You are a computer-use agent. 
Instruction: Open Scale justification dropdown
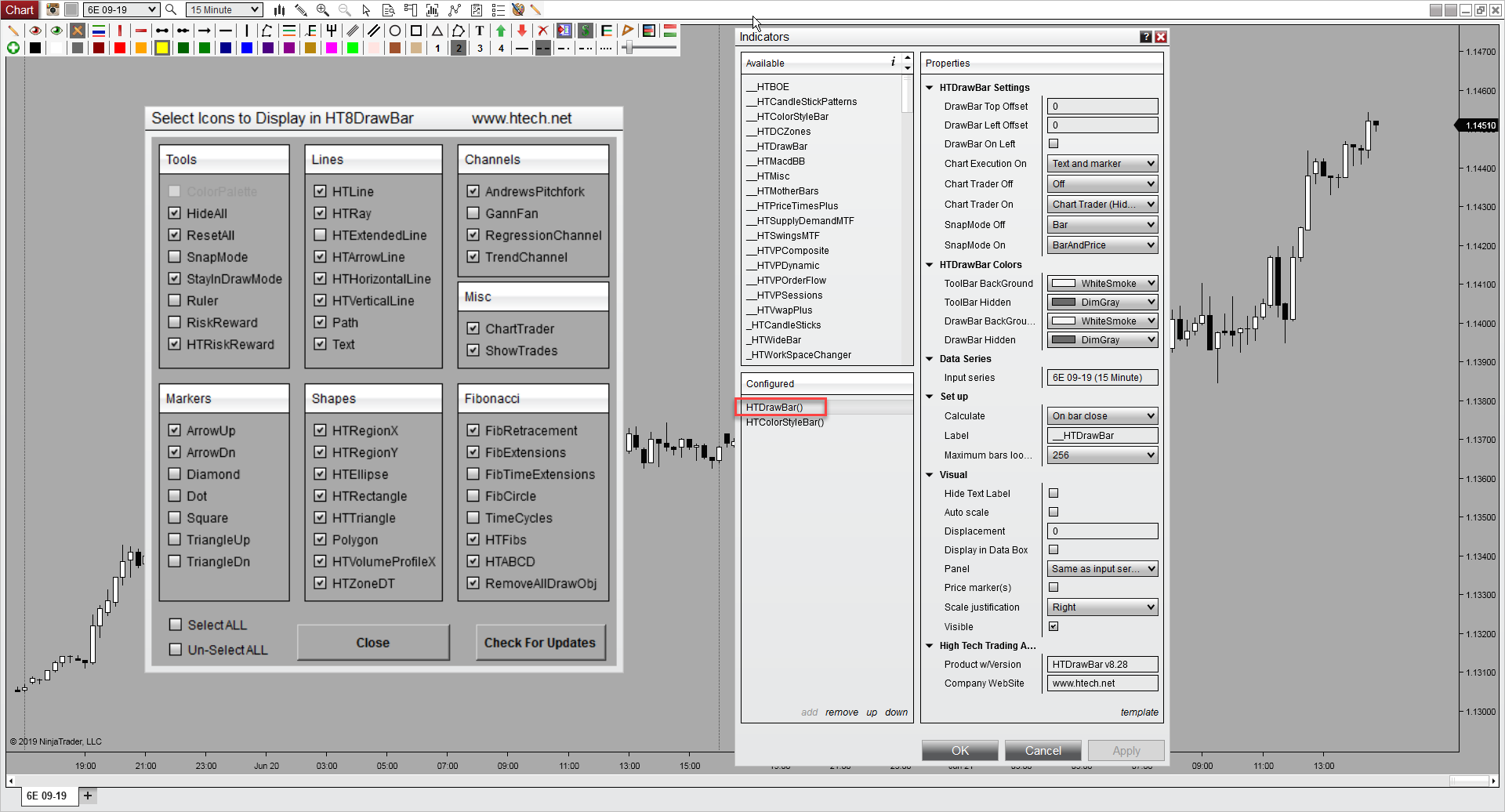pos(1102,607)
